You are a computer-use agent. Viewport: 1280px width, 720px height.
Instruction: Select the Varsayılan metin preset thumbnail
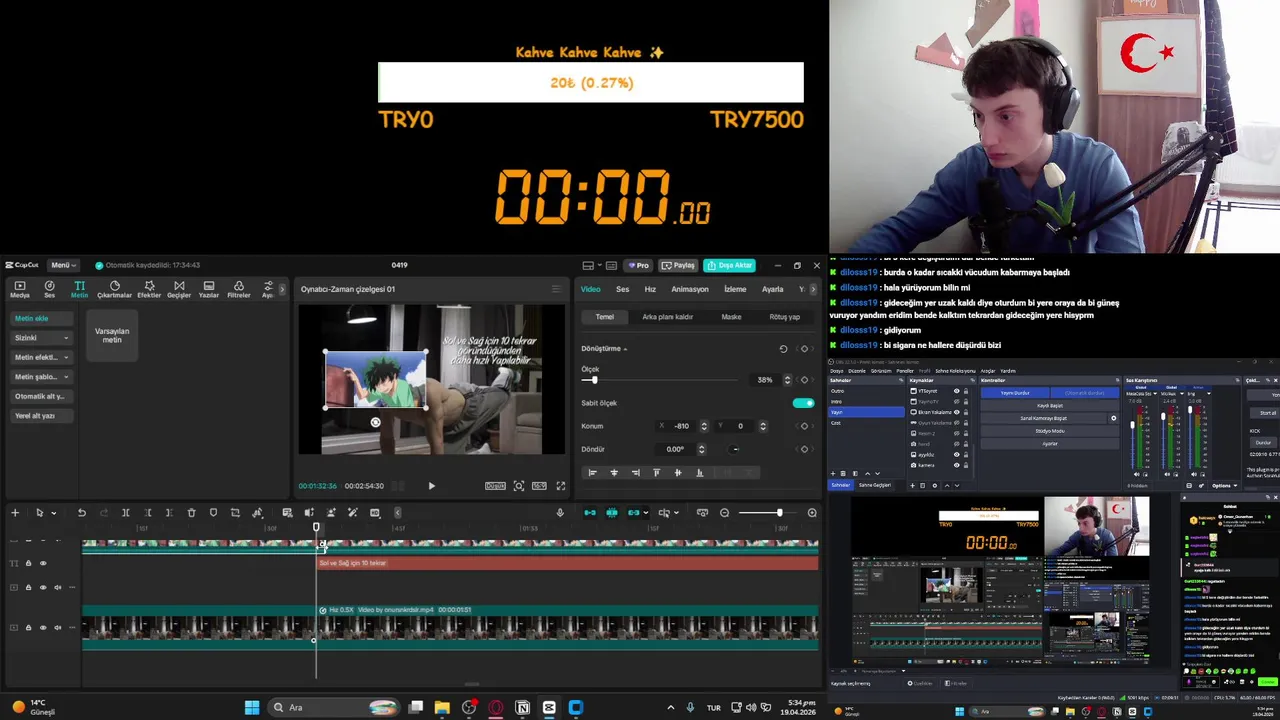coord(112,335)
